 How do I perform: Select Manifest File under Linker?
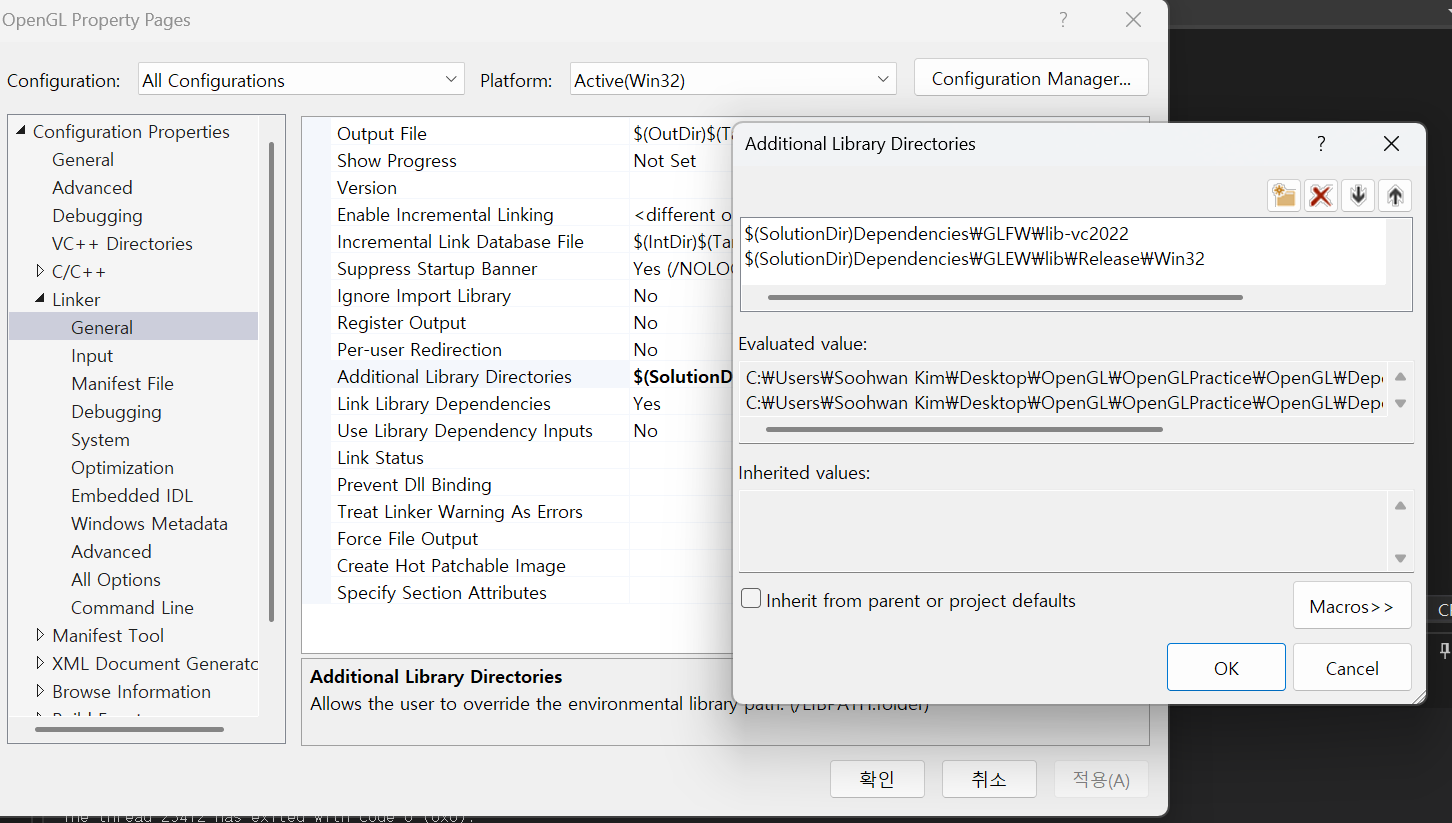coord(122,383)
